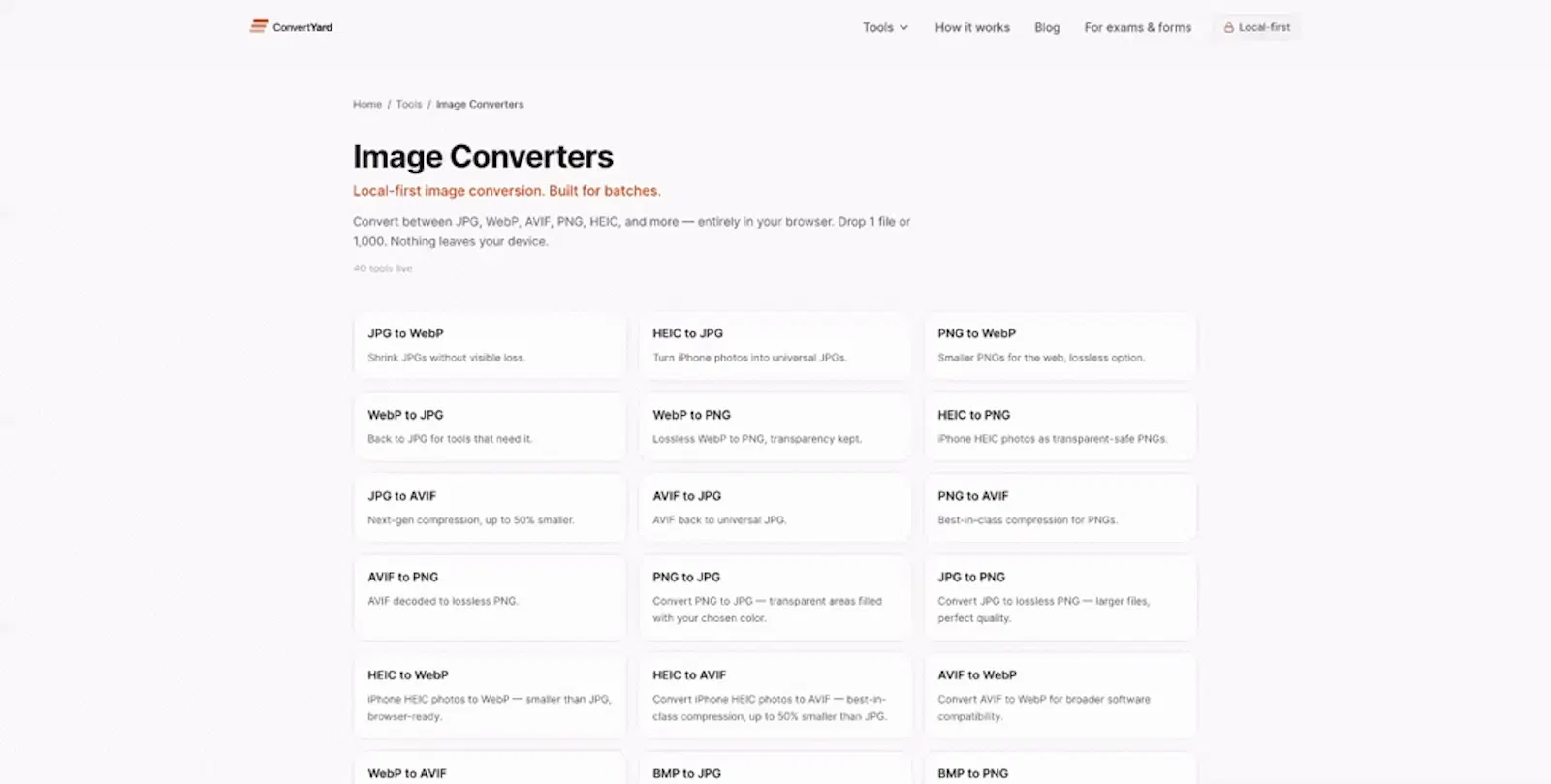Image resolution: width=1551 pixels, height=784 pixels.
Task: Open the WebP to JPG converter
Action: [x=490, y=426]
